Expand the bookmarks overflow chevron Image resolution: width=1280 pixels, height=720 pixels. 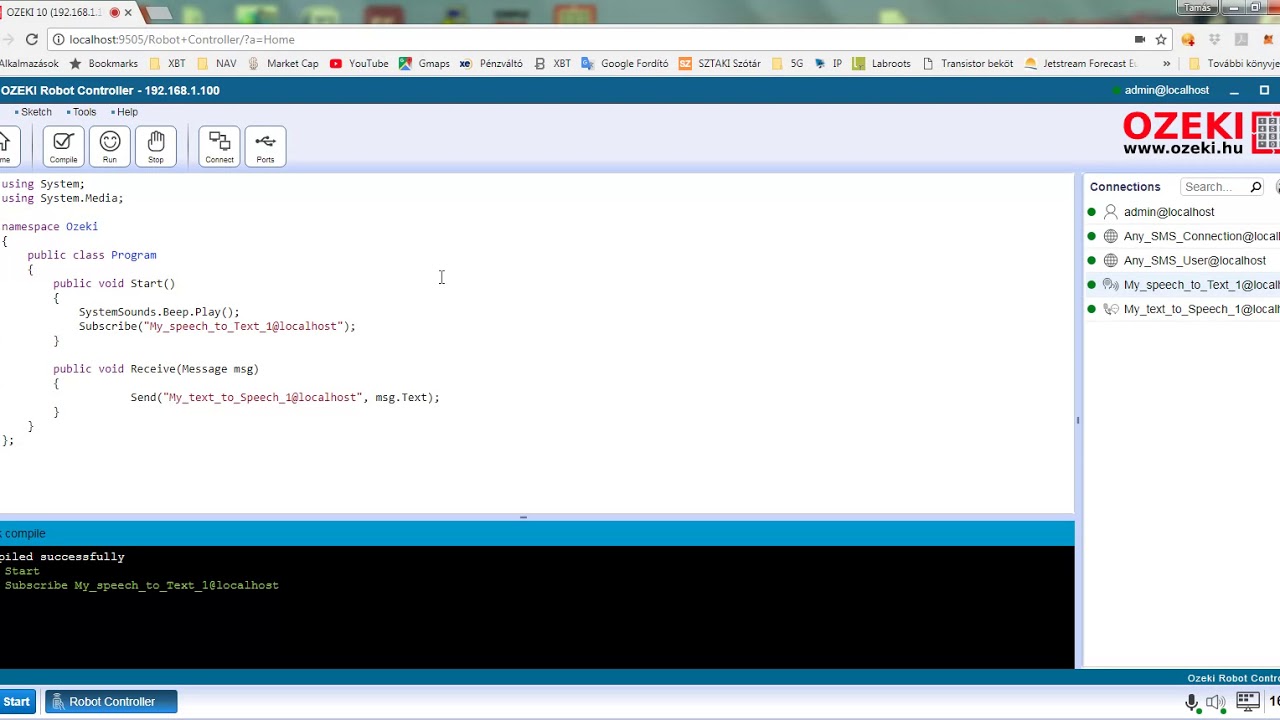tap(1166, 63)
